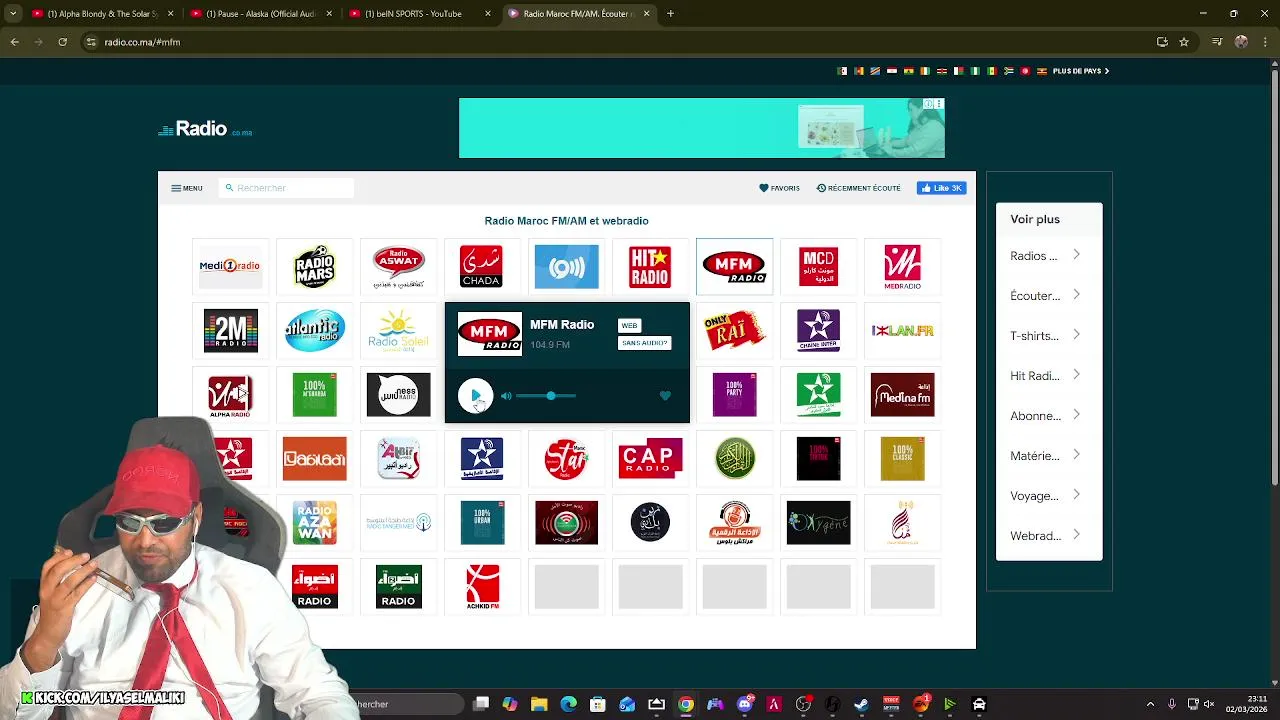
Task: Open the 100% Classic station
Action: tap(902, 458)
